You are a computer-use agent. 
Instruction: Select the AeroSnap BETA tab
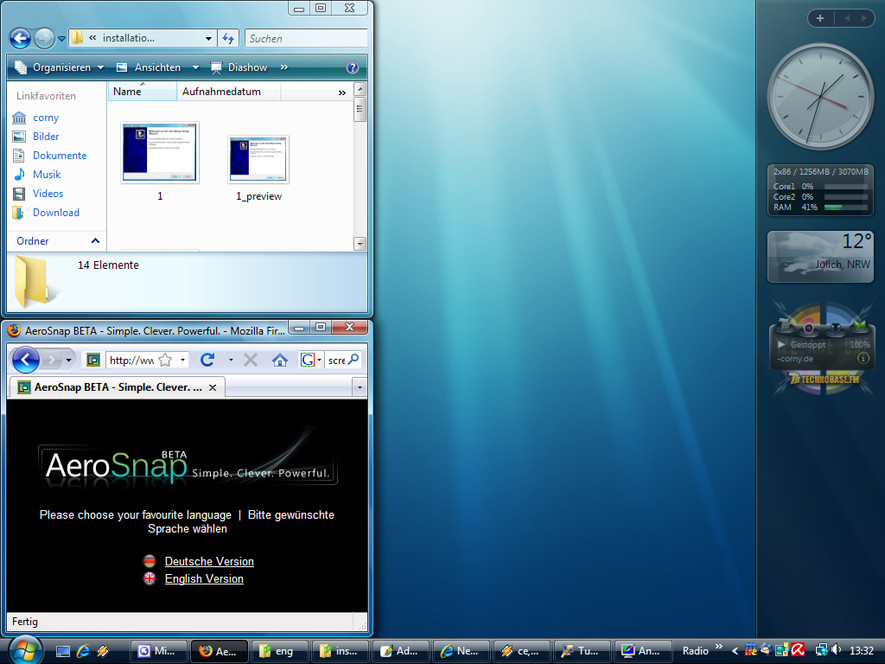pyautogui.click(x=117, y=387)
